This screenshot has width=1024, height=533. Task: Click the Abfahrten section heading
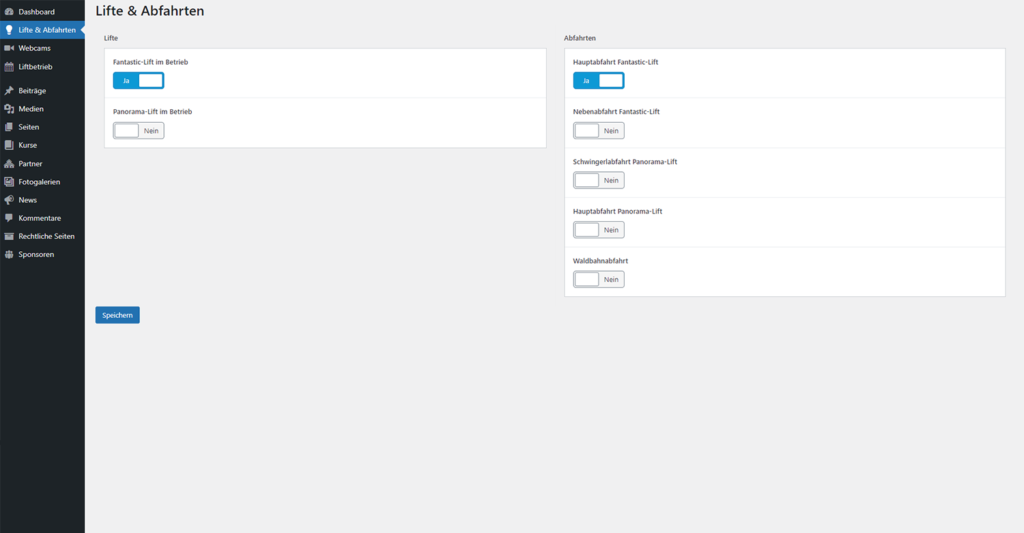coord(580,38)
